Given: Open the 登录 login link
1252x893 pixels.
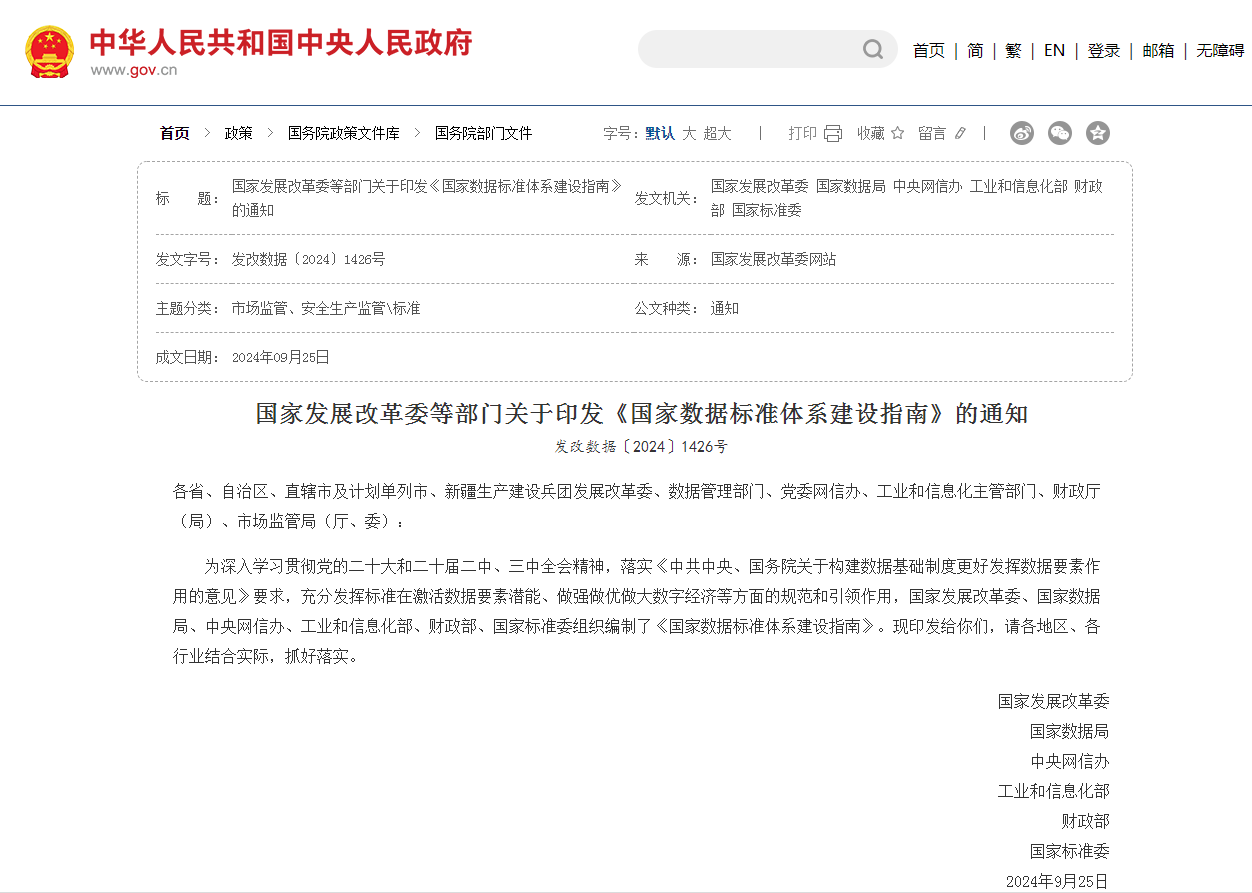Looking at the screenshot, I should [x=1103, y=50].
